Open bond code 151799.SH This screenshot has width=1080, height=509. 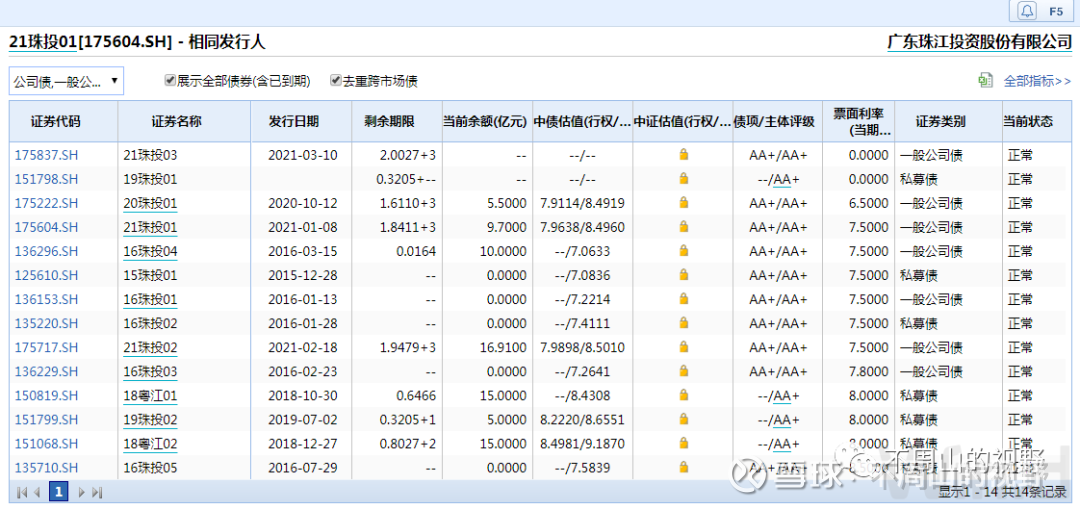(46, 419)
